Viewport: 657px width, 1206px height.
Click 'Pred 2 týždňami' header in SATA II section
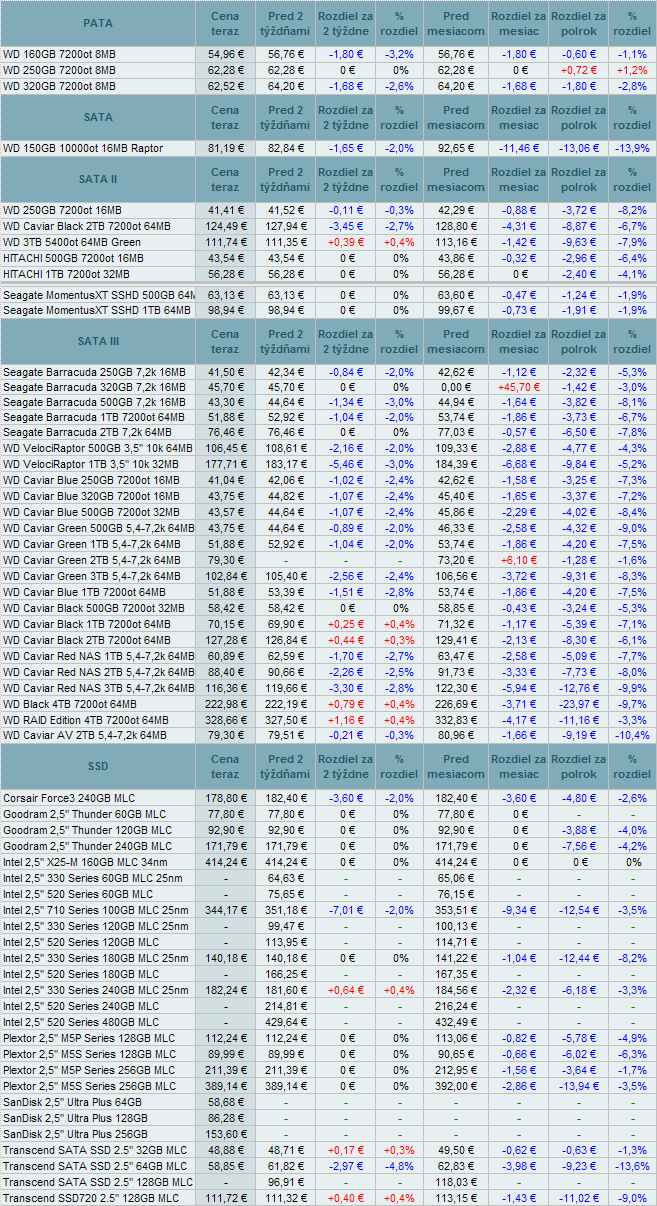coord(285,179)
